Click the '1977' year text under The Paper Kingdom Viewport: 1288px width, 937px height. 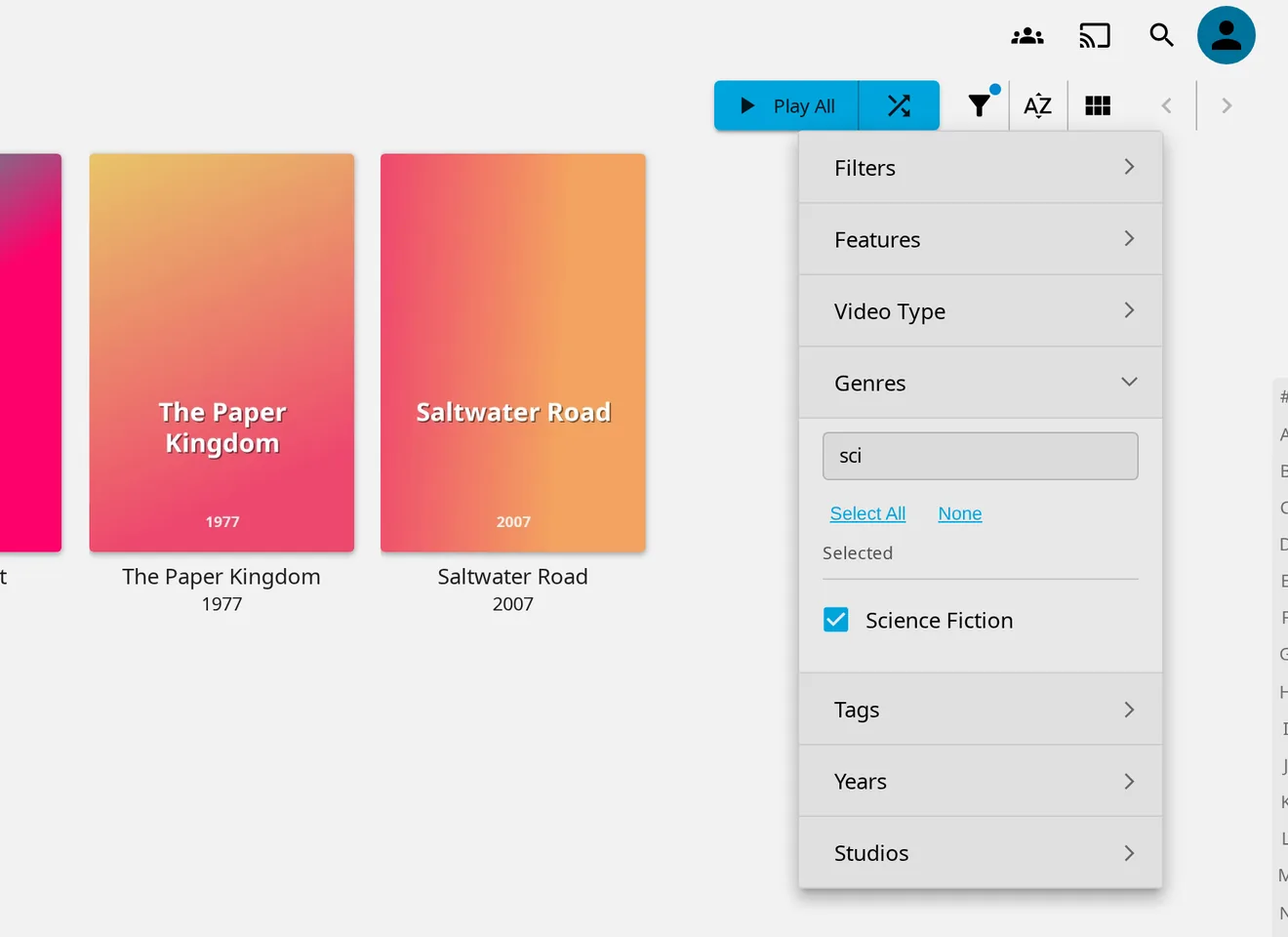(x=221, y=604)
